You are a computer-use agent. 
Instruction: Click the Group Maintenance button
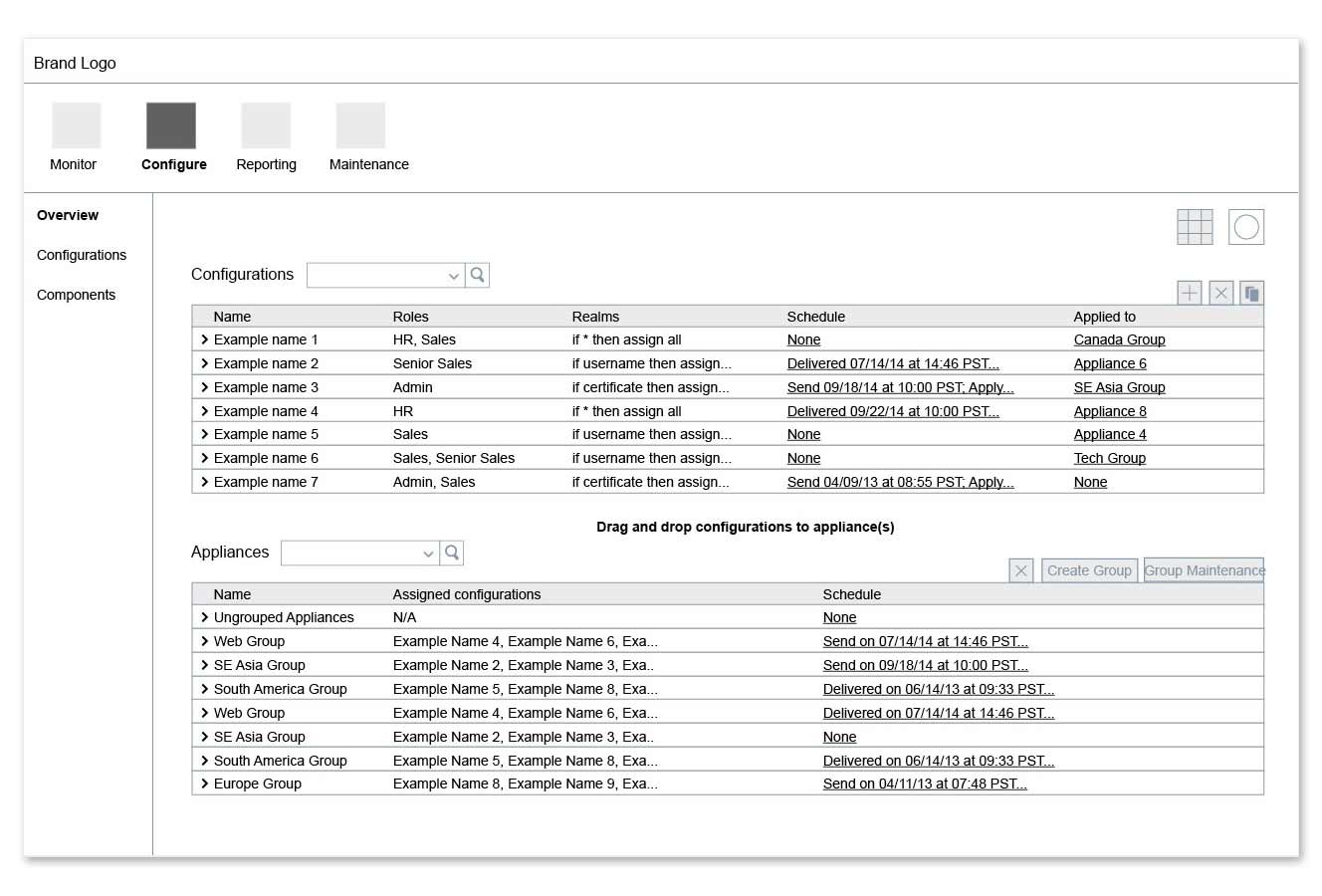click(1204, 570)
